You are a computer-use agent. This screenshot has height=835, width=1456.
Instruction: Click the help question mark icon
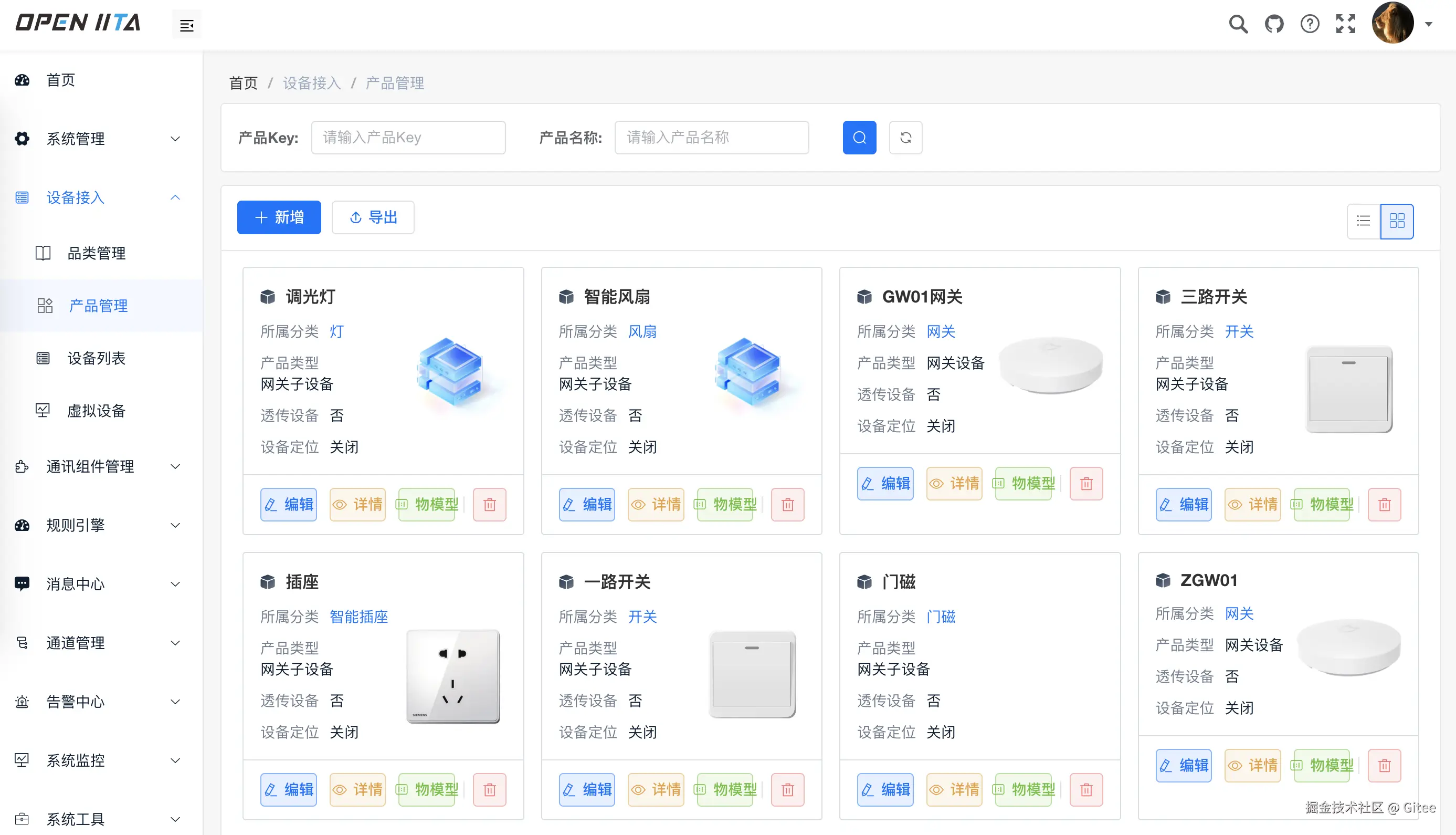tap(1310, 24)
